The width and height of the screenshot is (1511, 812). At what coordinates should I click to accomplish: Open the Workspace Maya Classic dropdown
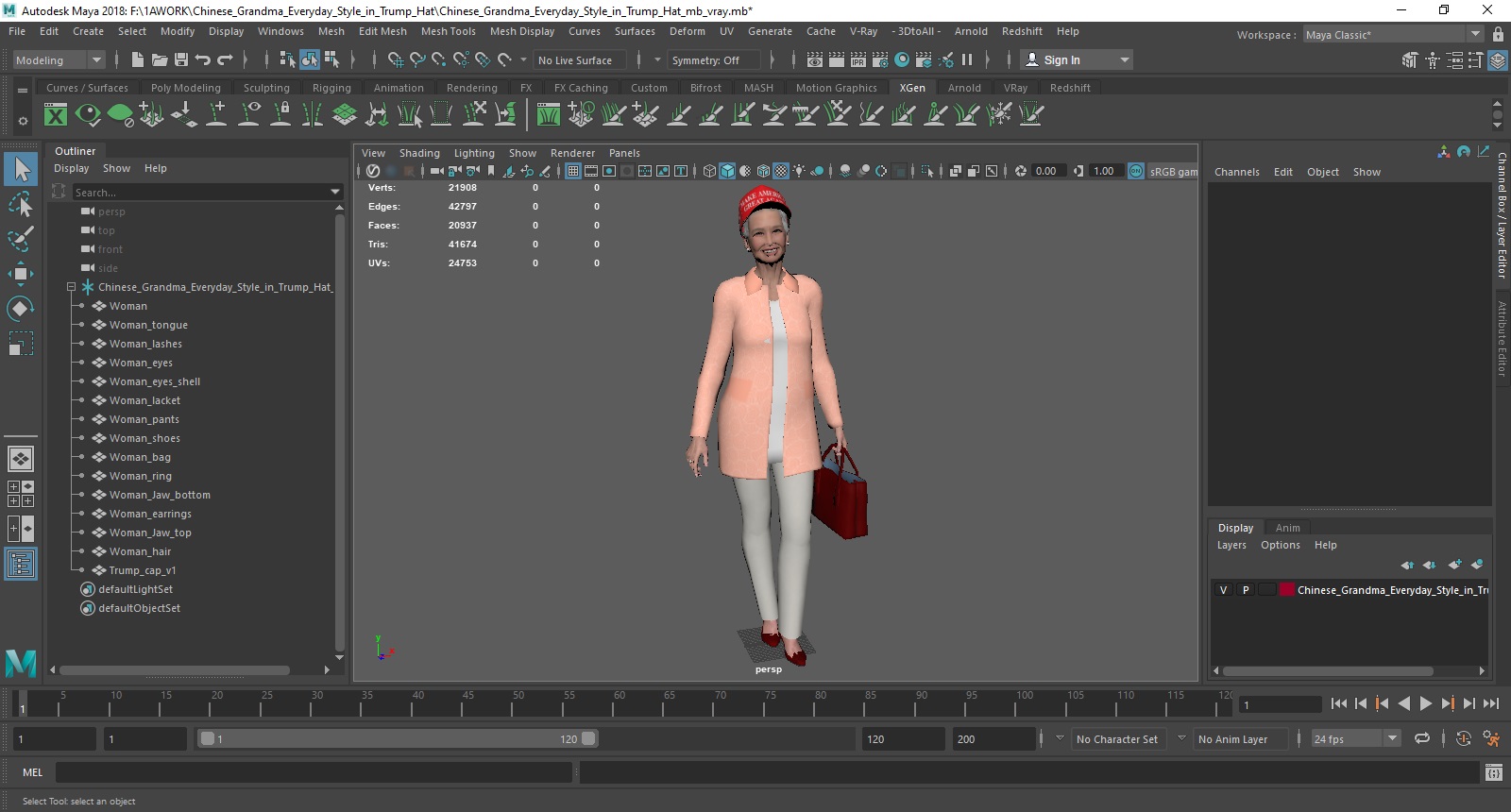click(x=1393, y=34)
